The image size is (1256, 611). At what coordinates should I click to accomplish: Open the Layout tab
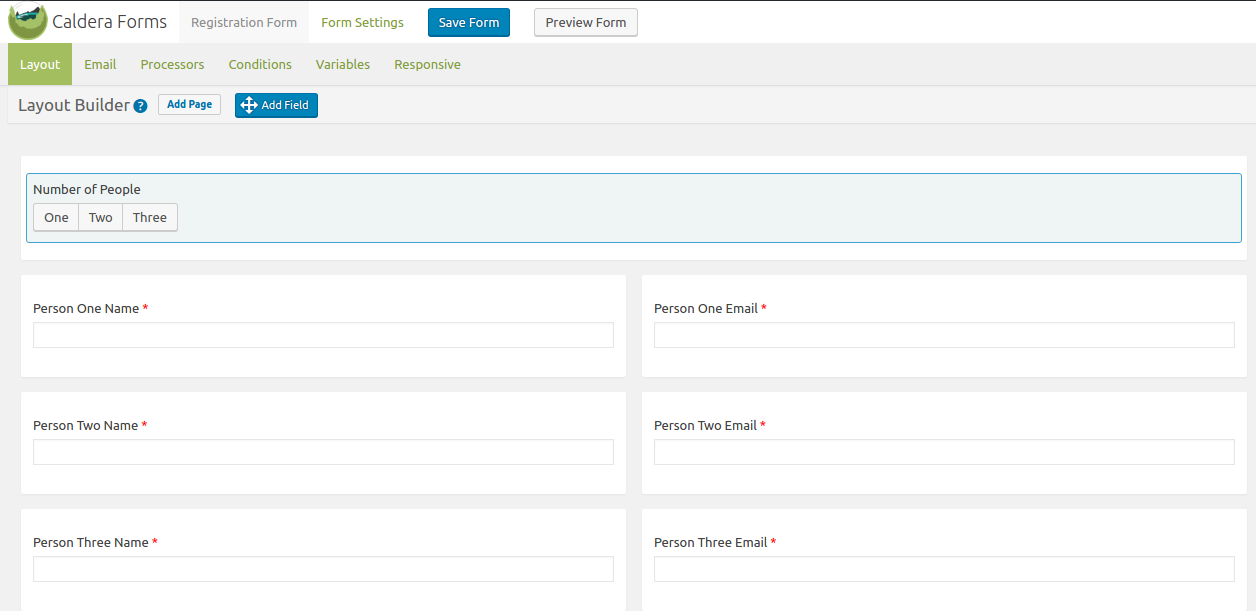[x=40, y=65]
